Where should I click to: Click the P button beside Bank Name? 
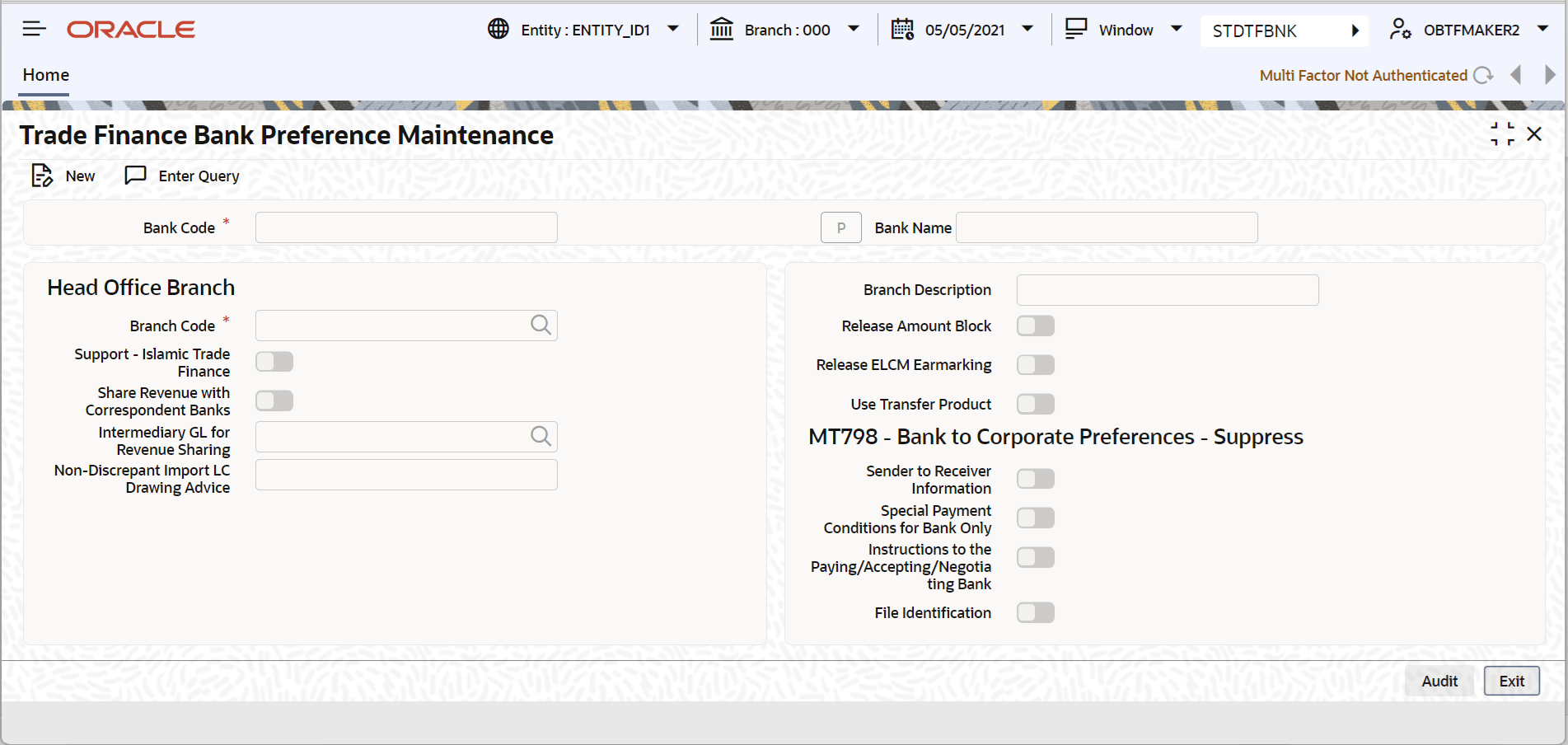click(x=841, y=227)
